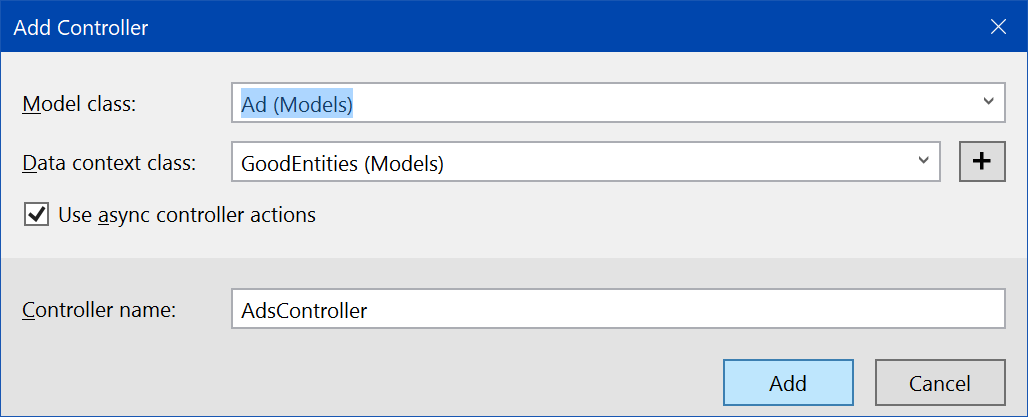Click blank area inside Model class combo box
Screen dimensions: 1028x417
(650, 104)
